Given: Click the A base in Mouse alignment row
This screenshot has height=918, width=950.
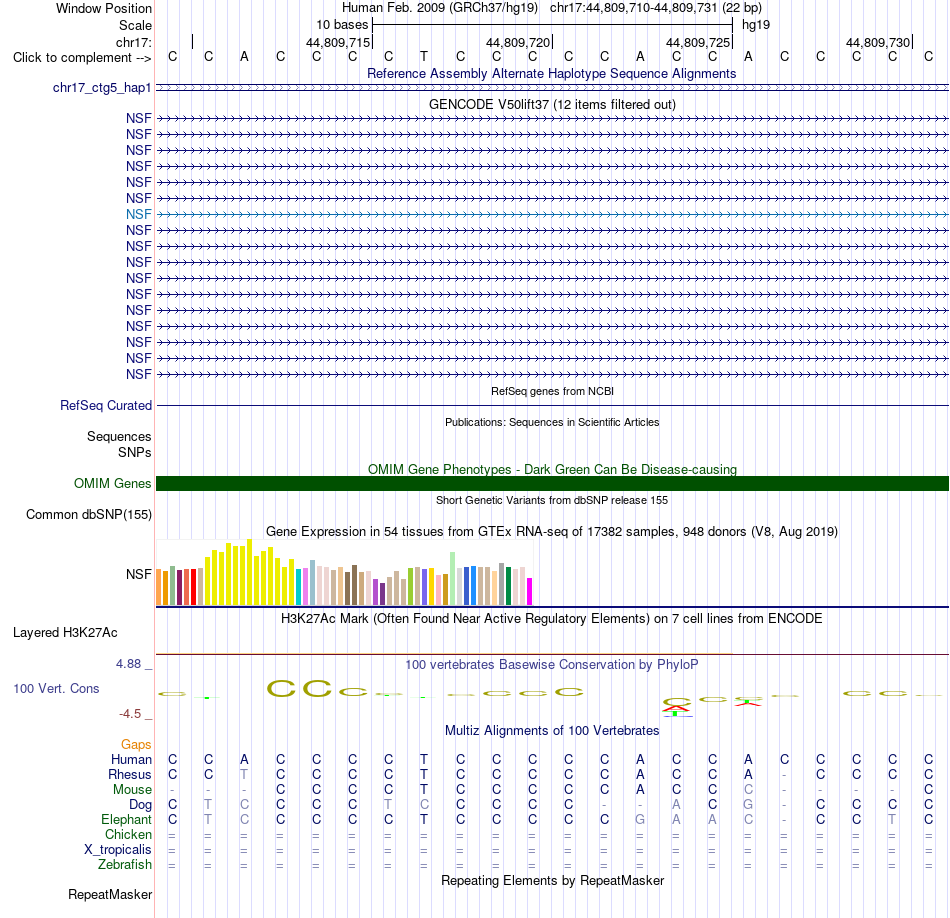Looking at the screenshot, I should (640, 790).
